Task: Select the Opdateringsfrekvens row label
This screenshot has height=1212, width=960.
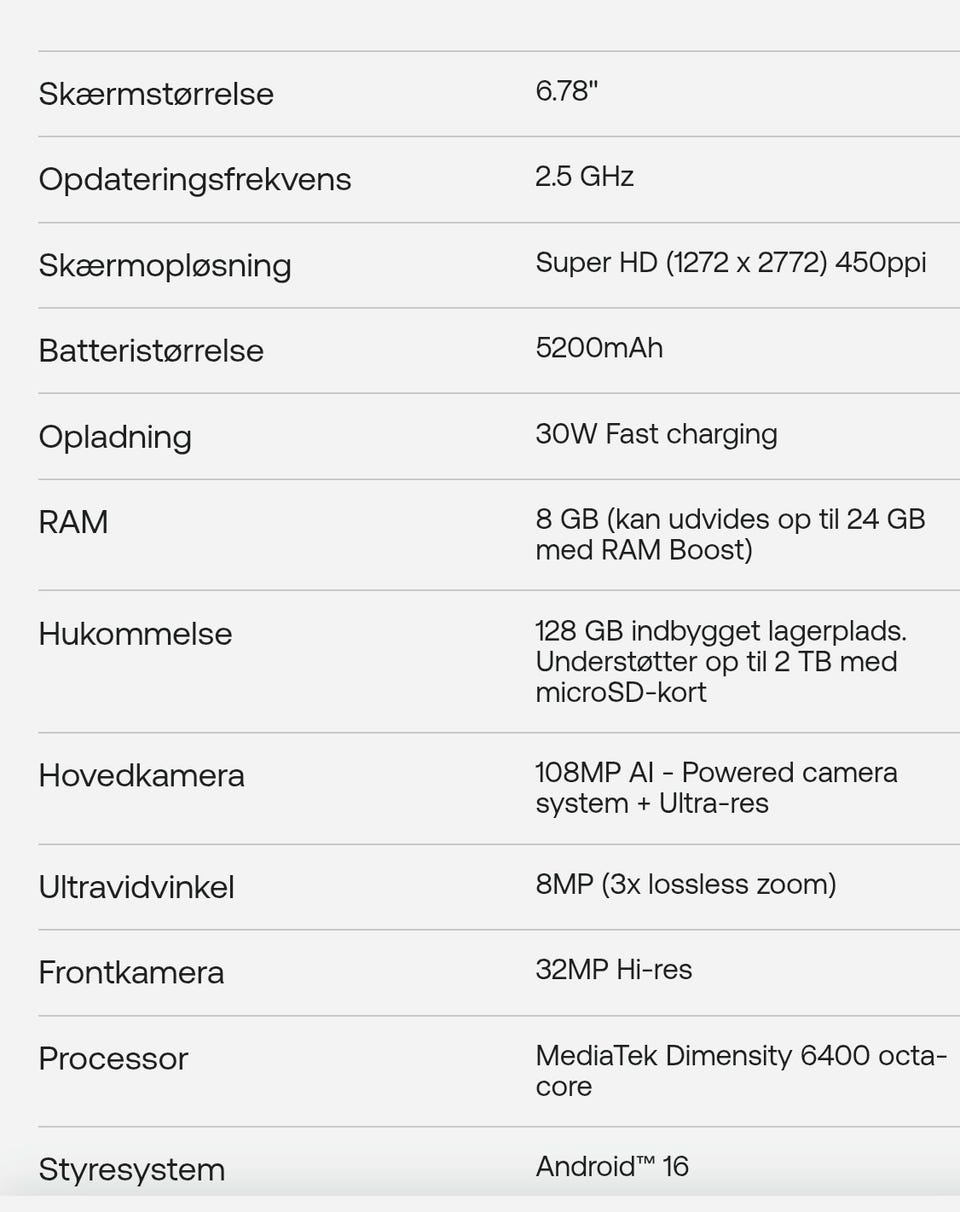Action: pyautogui.click(x=195, y=180)
